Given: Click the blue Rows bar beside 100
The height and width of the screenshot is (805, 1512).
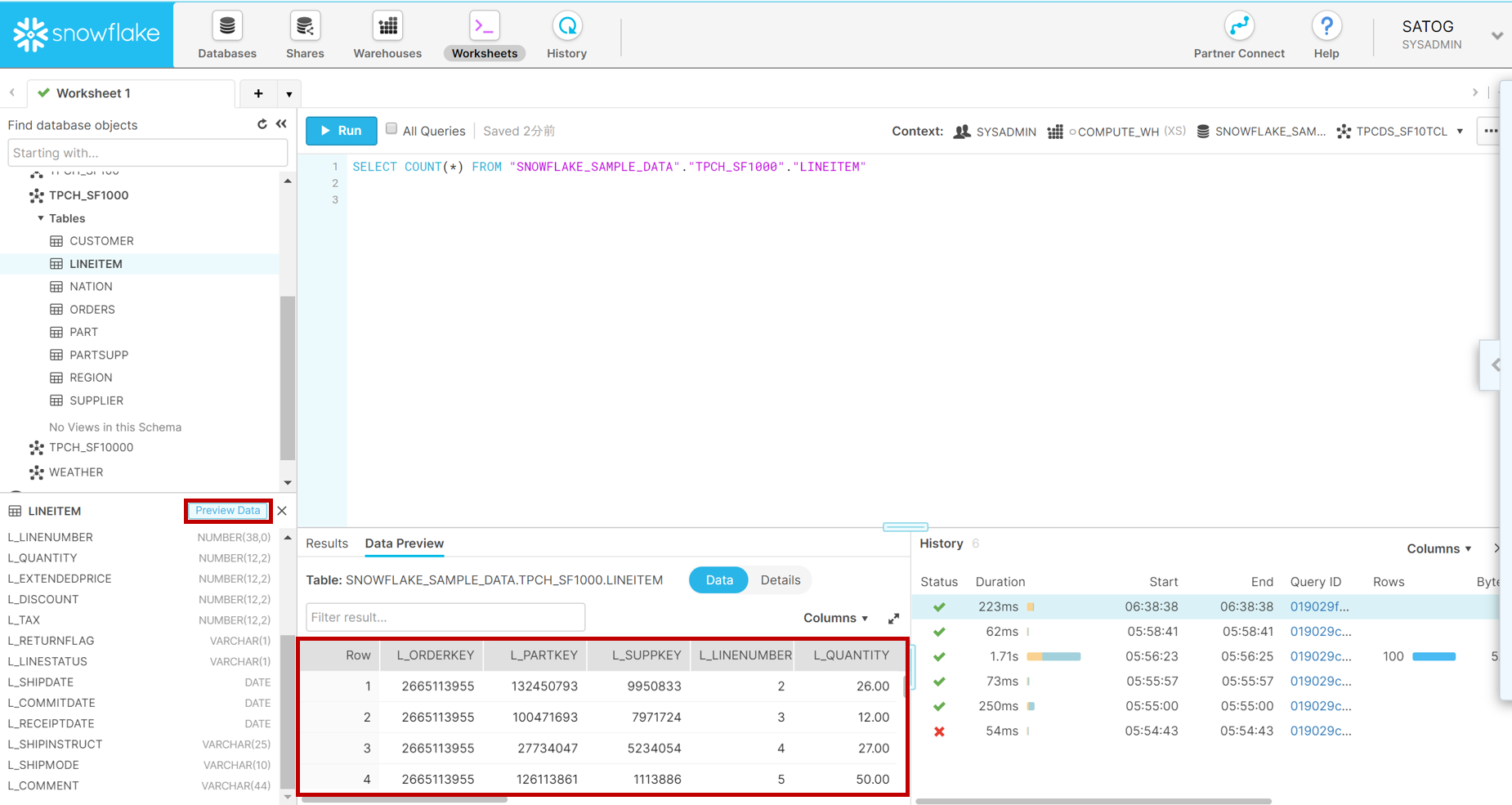Looking at the screenshot, I should point(1434,657).
